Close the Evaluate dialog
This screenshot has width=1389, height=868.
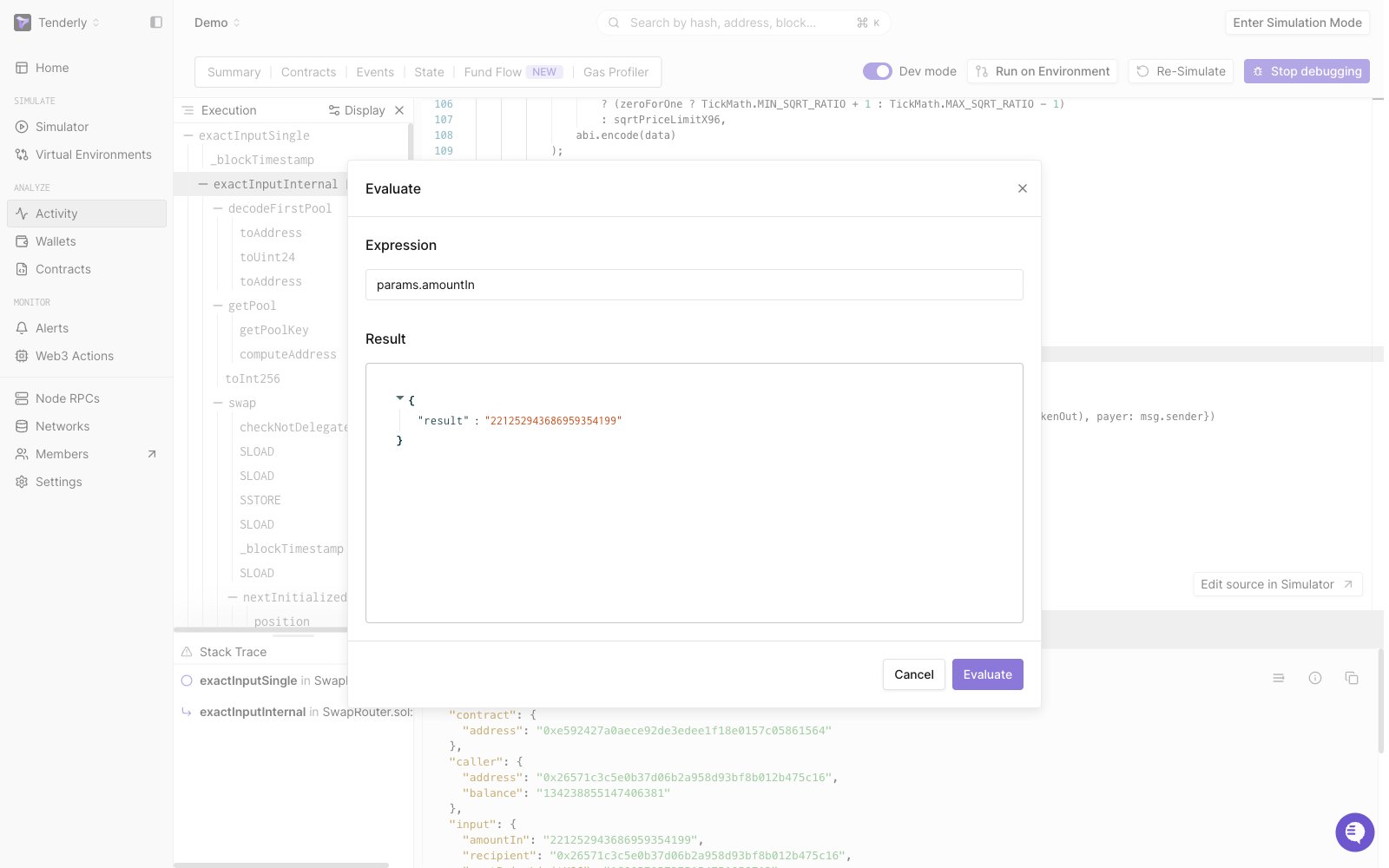[x=1023, y=188]
